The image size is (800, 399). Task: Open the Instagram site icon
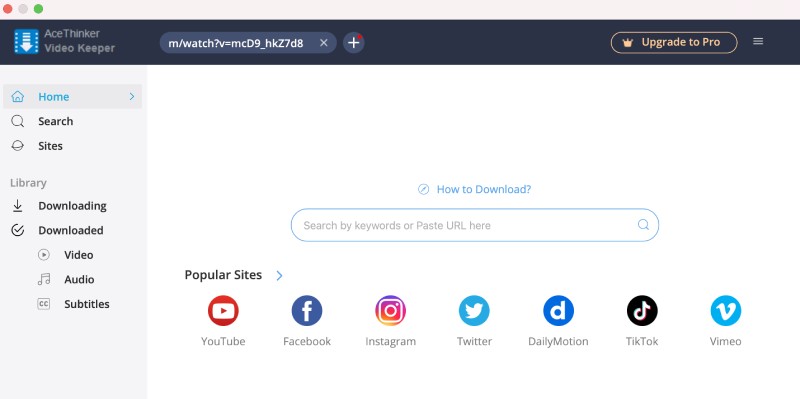pos(390,310)
